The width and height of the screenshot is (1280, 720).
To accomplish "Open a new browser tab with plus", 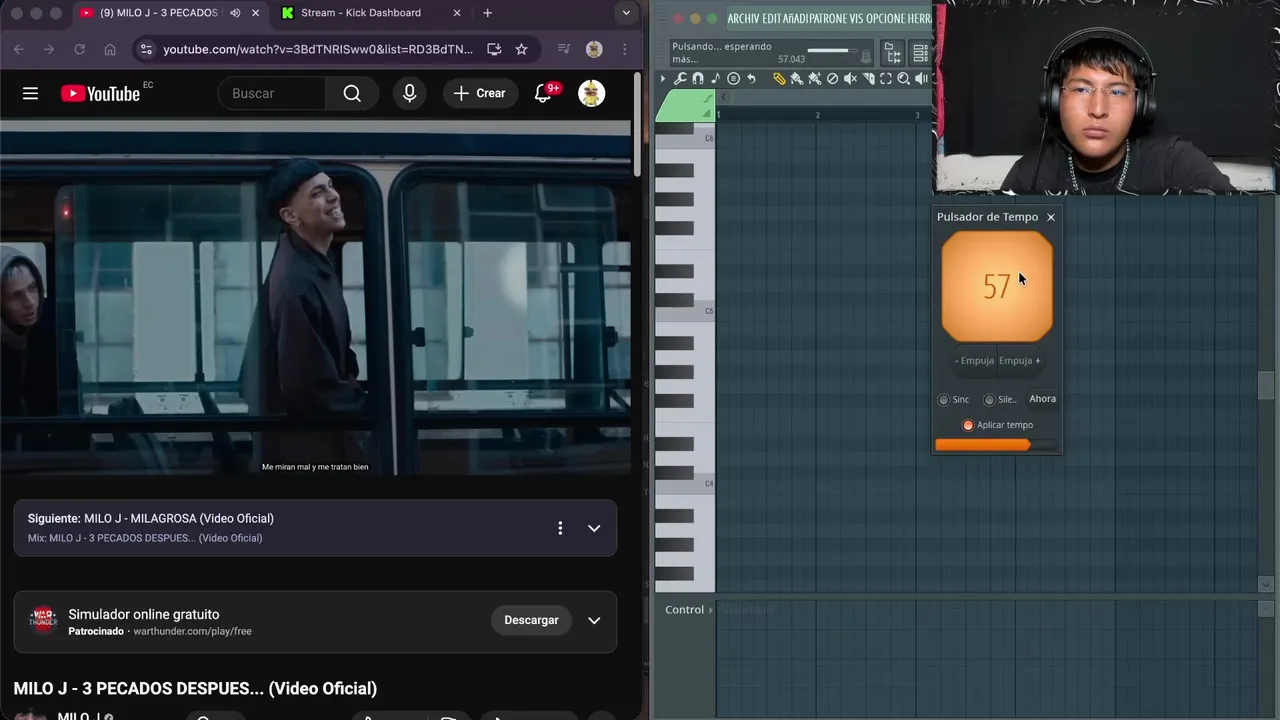I will (487, 13).
